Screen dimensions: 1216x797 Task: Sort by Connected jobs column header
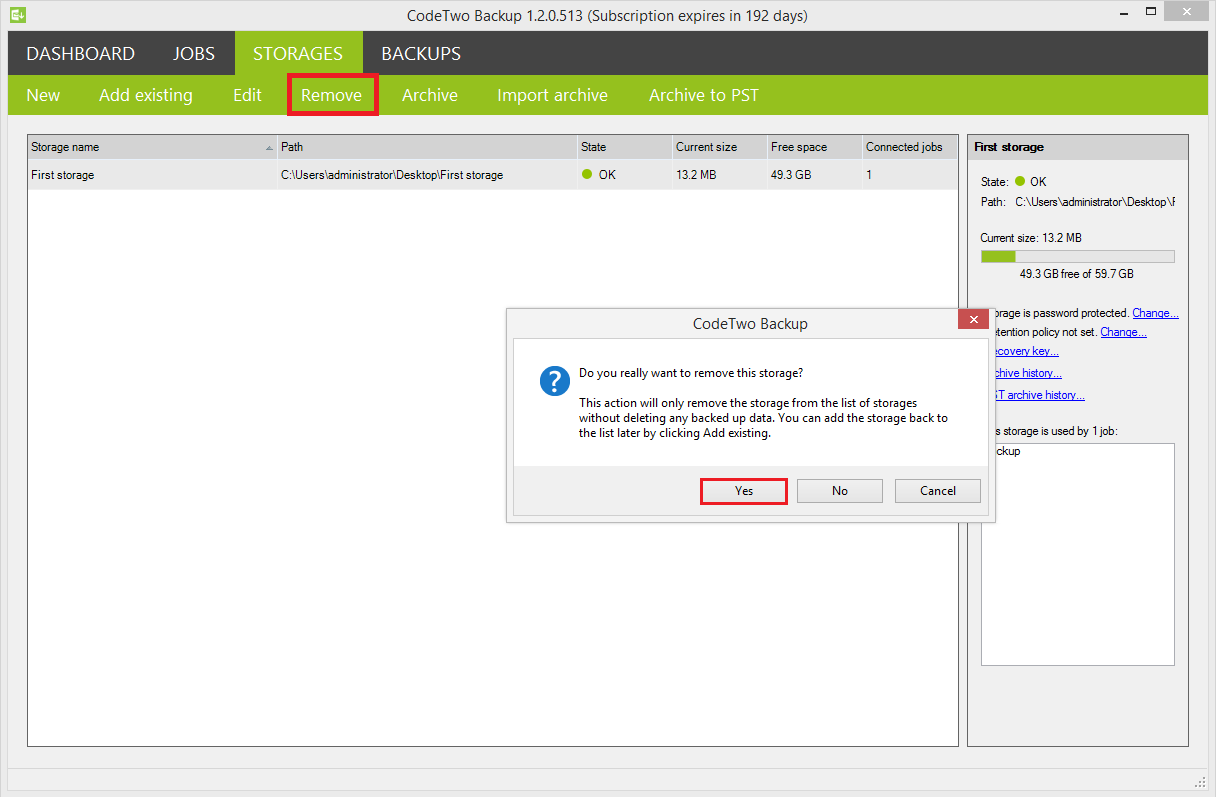909,147
